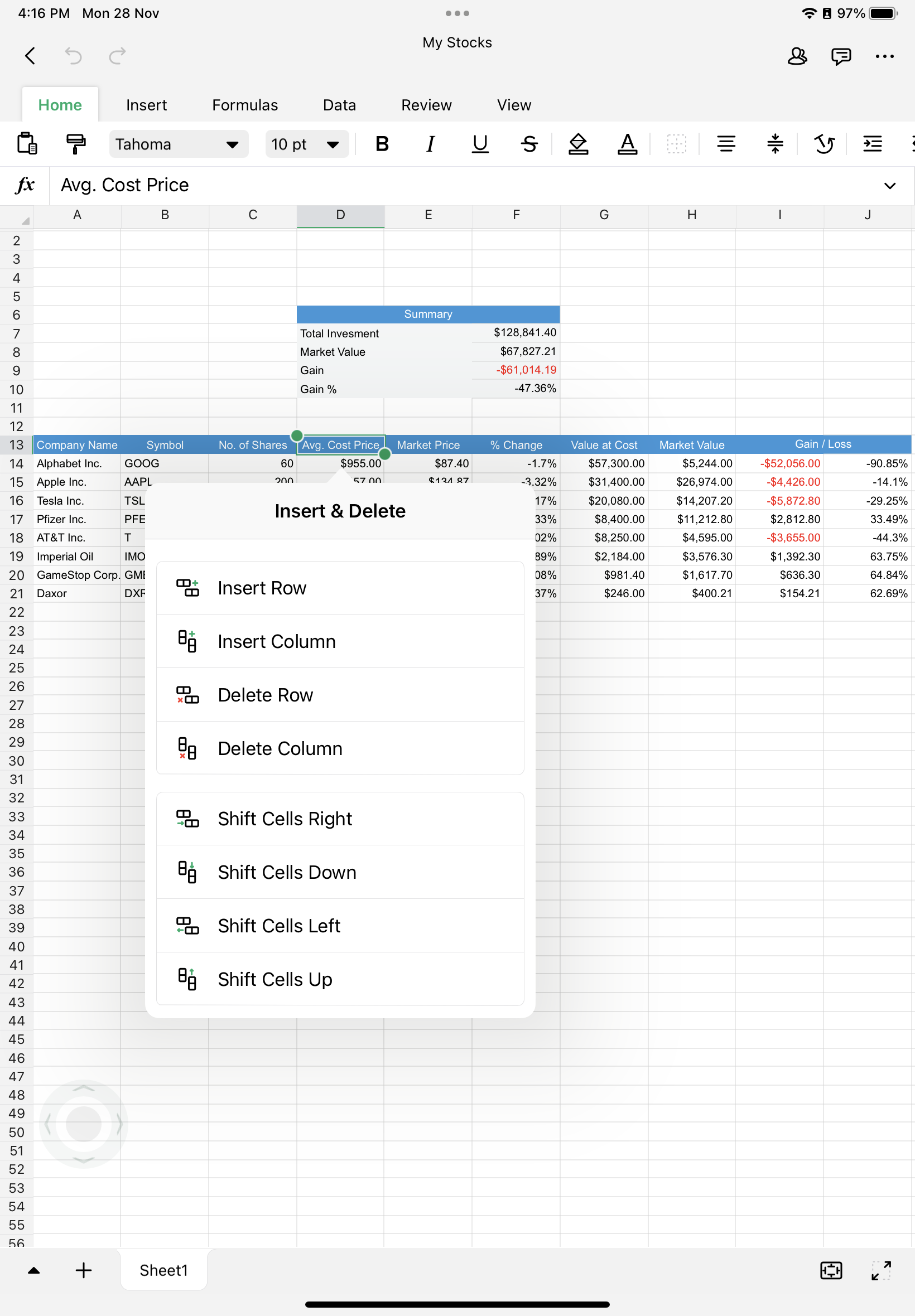This screenshot has height=1316, width=915.
Task: Select column G header
Action: click(x=604, y=215)
